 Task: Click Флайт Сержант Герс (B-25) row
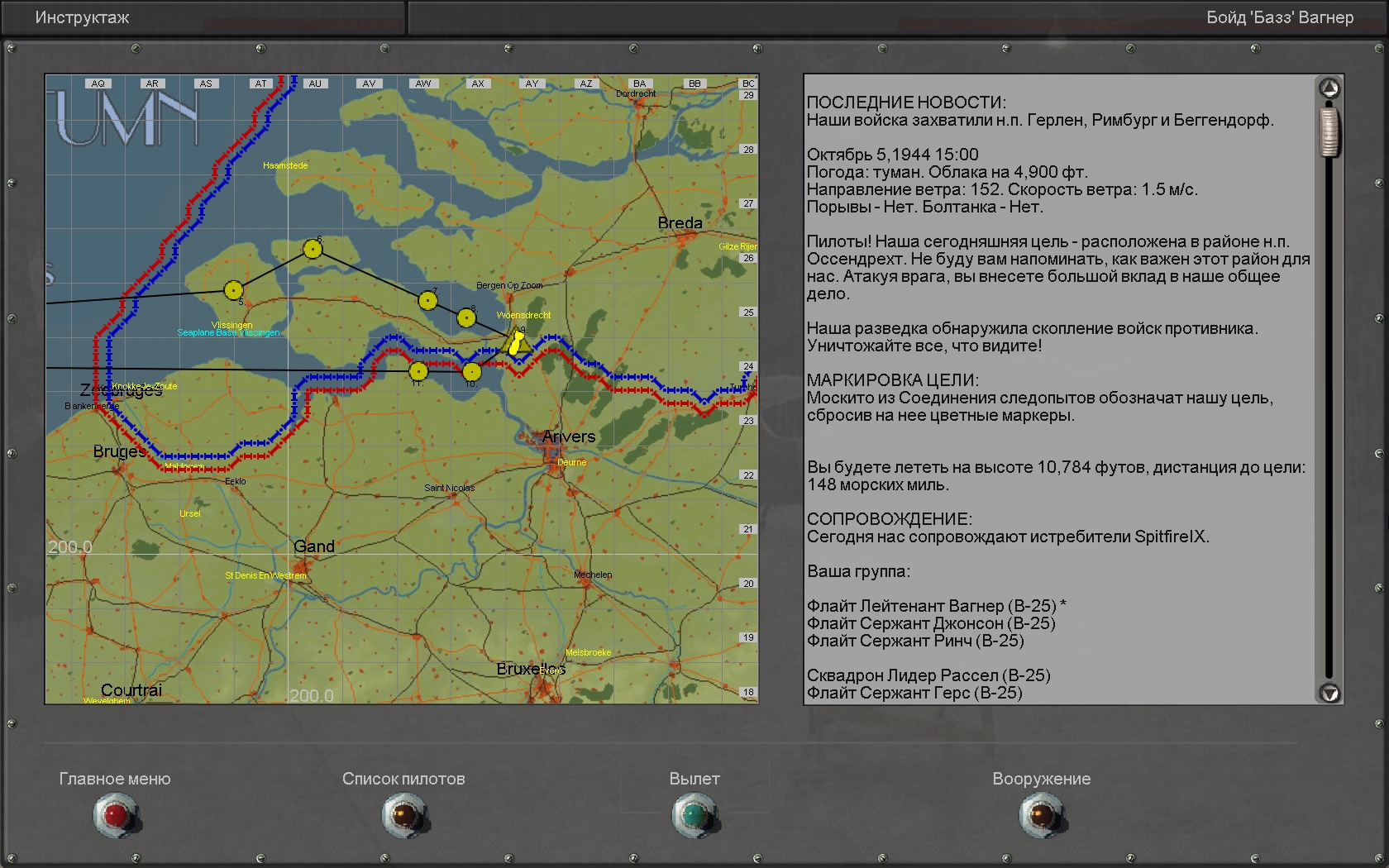pyautogui.click(x=914, y=693)
